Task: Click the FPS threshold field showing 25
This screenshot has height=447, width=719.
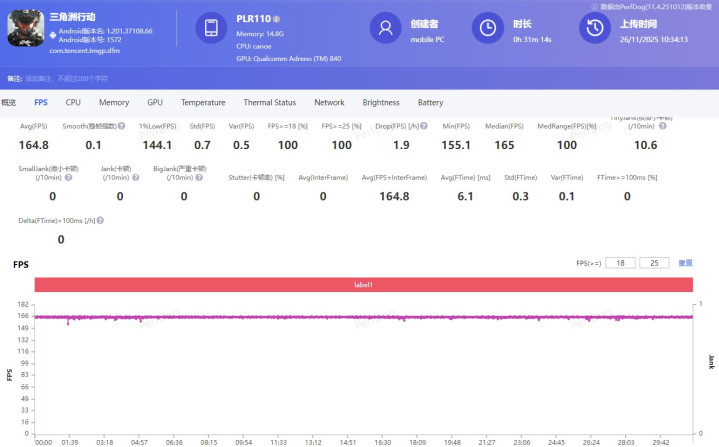Action: pos(654,263)
